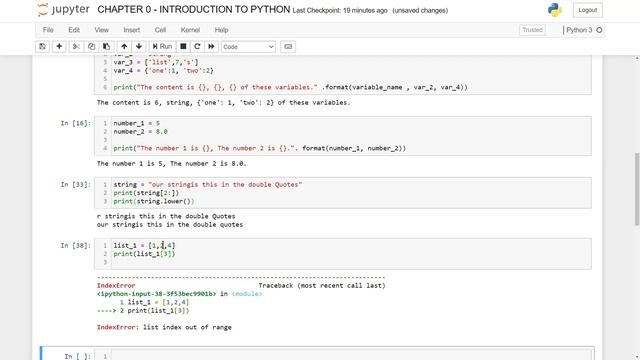This screenshot has width=640, height=360.
Task: Click the string assignment code line
Action: coord(208,184)
